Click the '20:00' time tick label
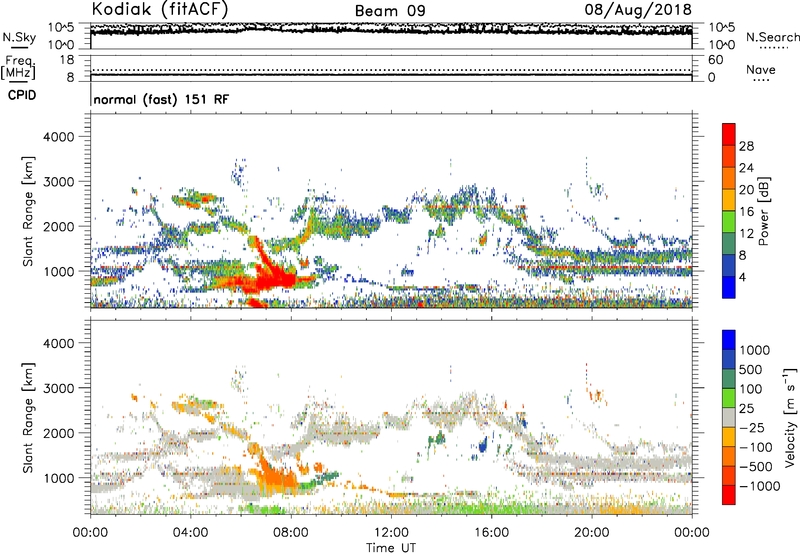 591,533
